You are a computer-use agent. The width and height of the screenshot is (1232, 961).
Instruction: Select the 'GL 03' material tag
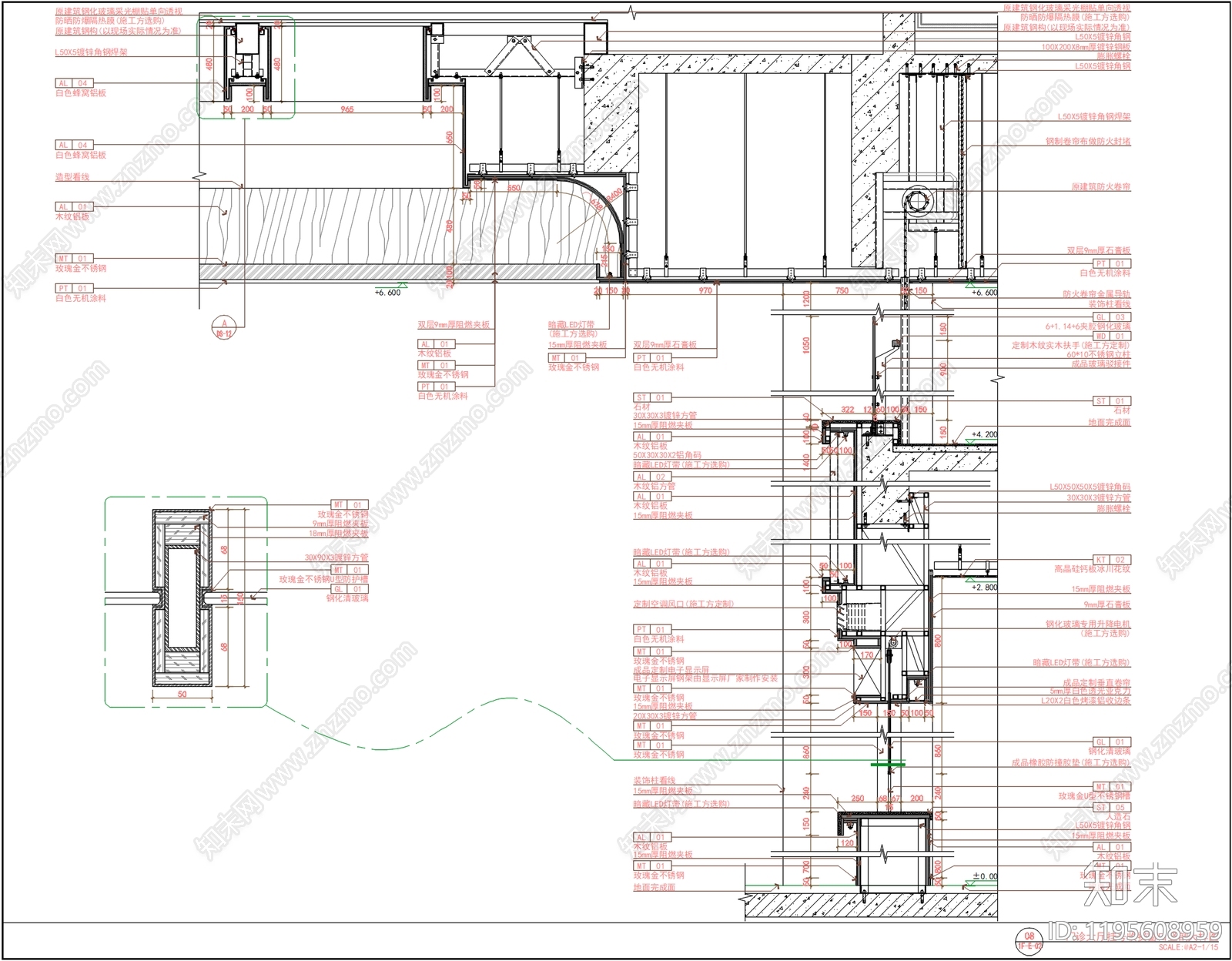pos(1112,317)
